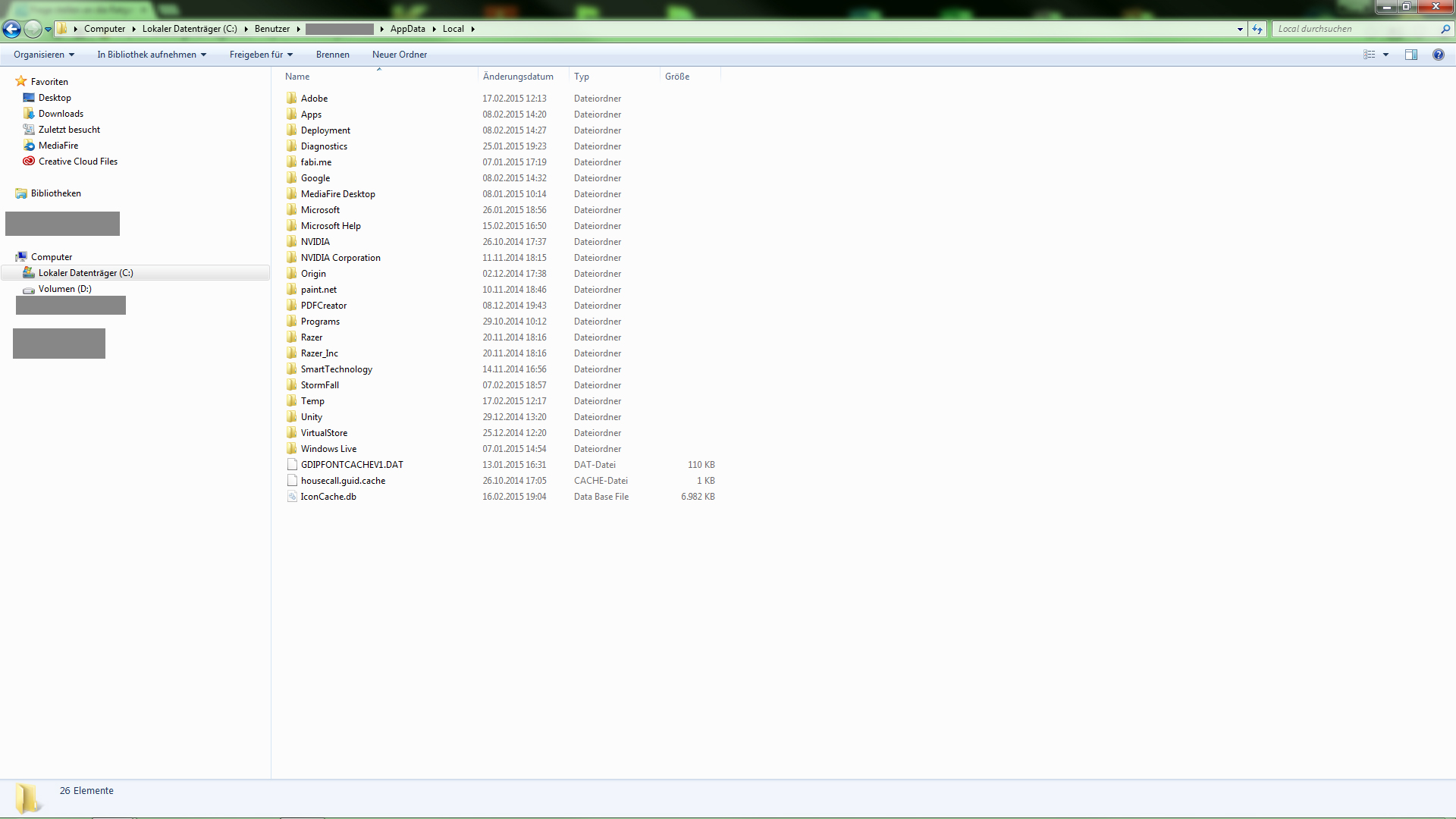Select the paint.net folder icon
The width and height of the screenshot is (1456, 819).
tap(292, 290)
